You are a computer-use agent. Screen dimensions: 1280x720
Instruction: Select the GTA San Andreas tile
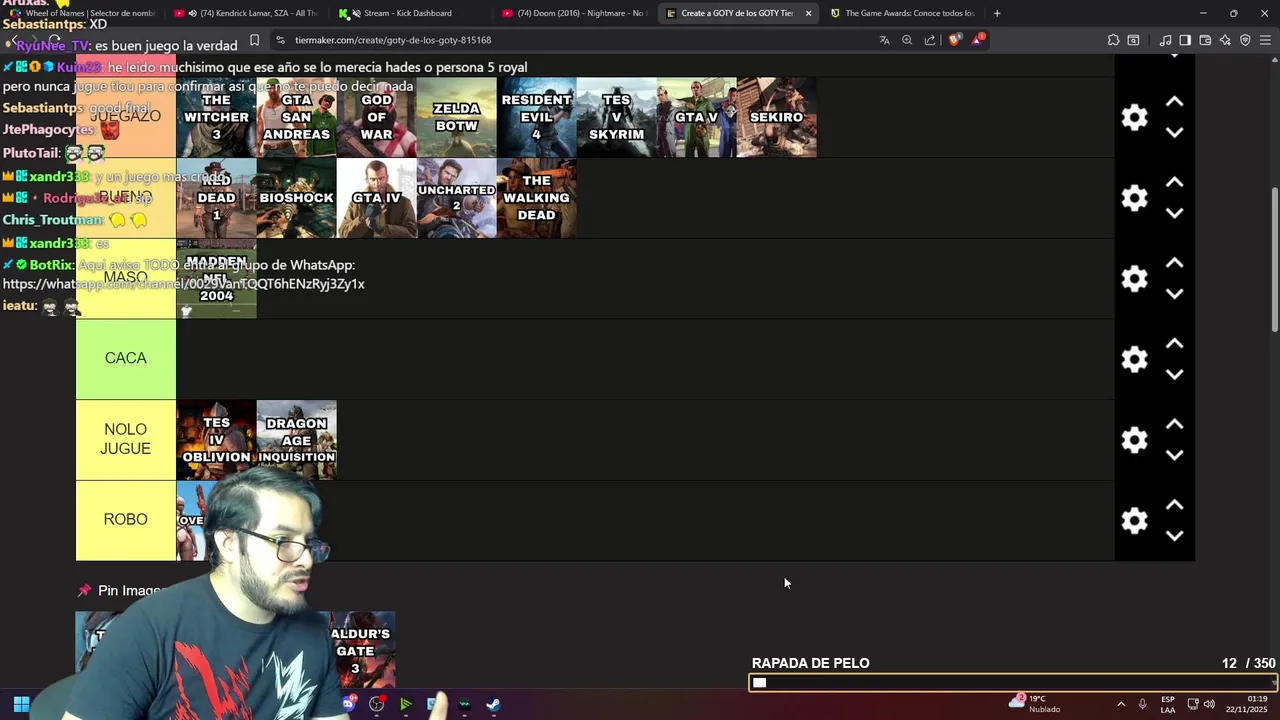[296, 117]
